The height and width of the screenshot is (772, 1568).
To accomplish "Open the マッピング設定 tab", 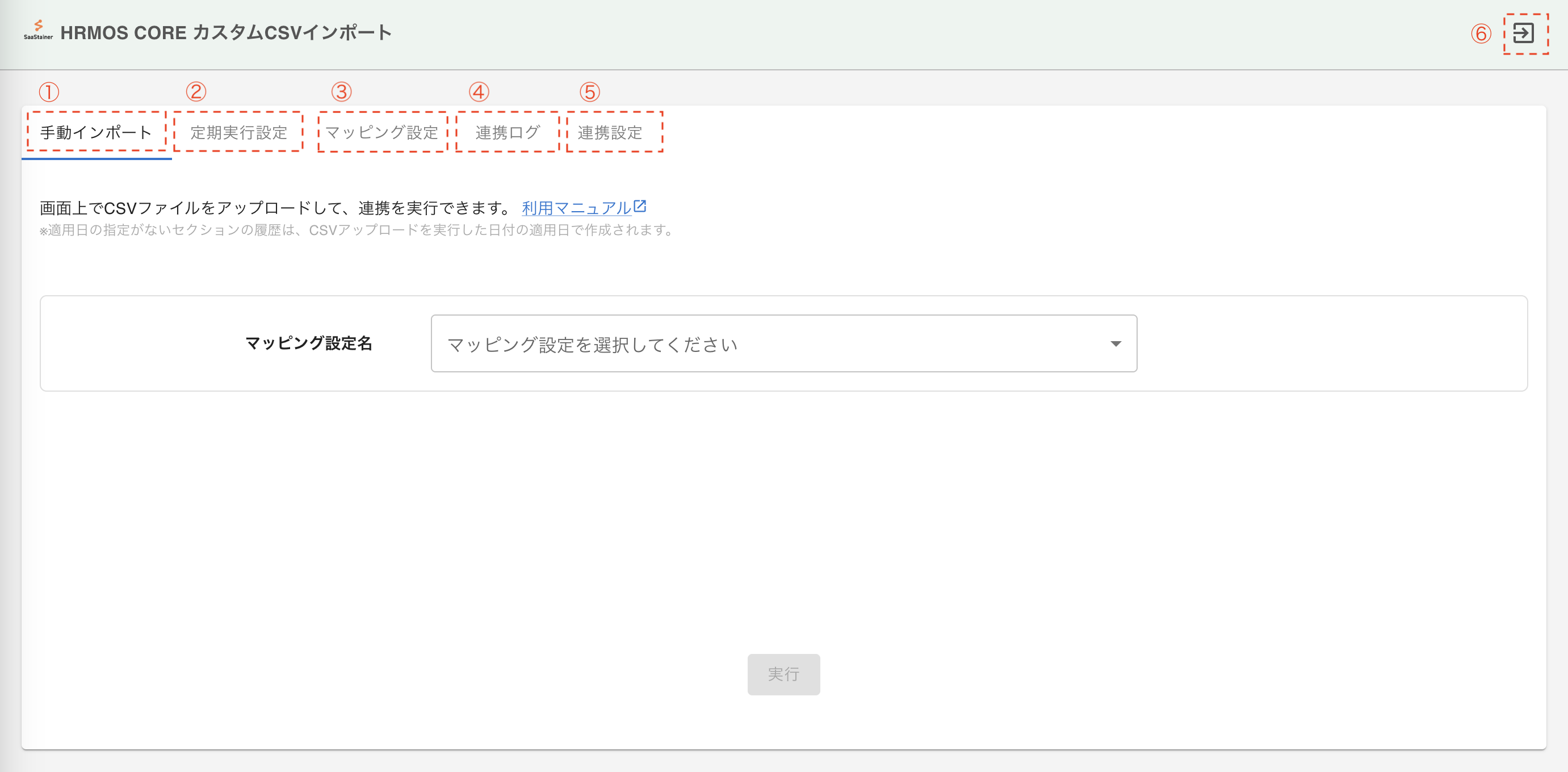I will pos(381,132).
